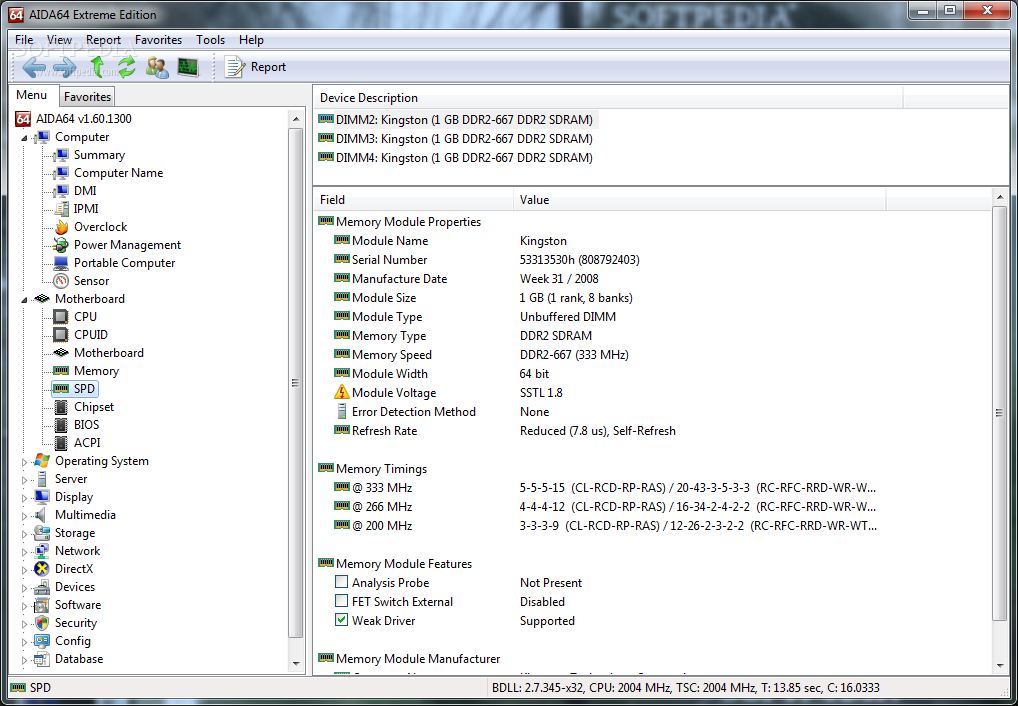Click the BIOS icon
The image size is (1018, 706).
click(x=60, y=425)
